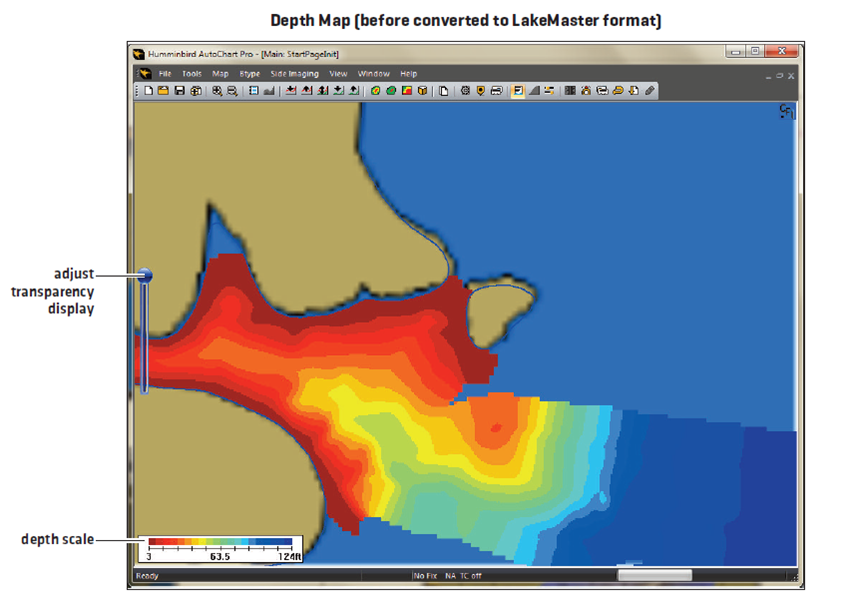Screen dimensions: 844x595
Task: Open the Btype menu
Action: [250, 74]
